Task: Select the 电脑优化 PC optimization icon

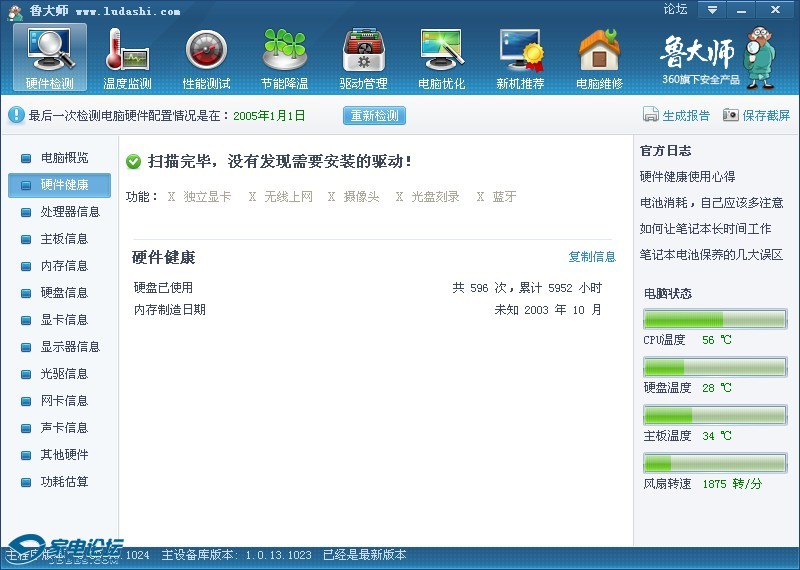Action: coord(441,50)
